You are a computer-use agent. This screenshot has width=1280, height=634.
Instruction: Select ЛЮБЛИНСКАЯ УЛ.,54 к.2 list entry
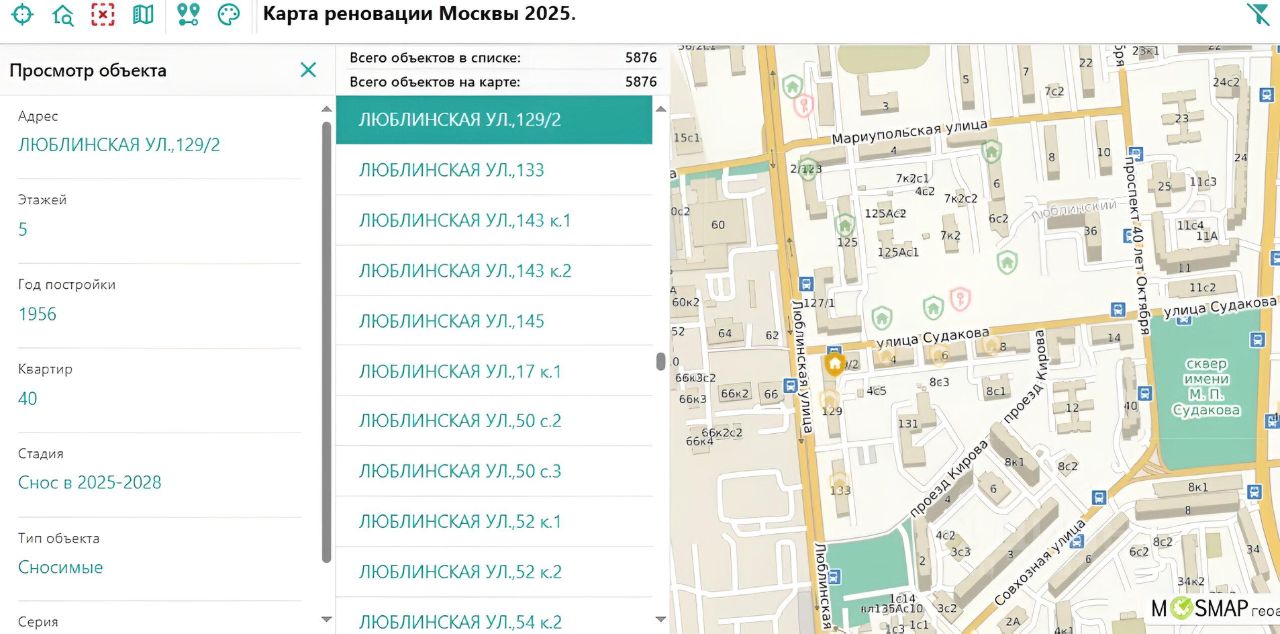(x=494, y=617)
